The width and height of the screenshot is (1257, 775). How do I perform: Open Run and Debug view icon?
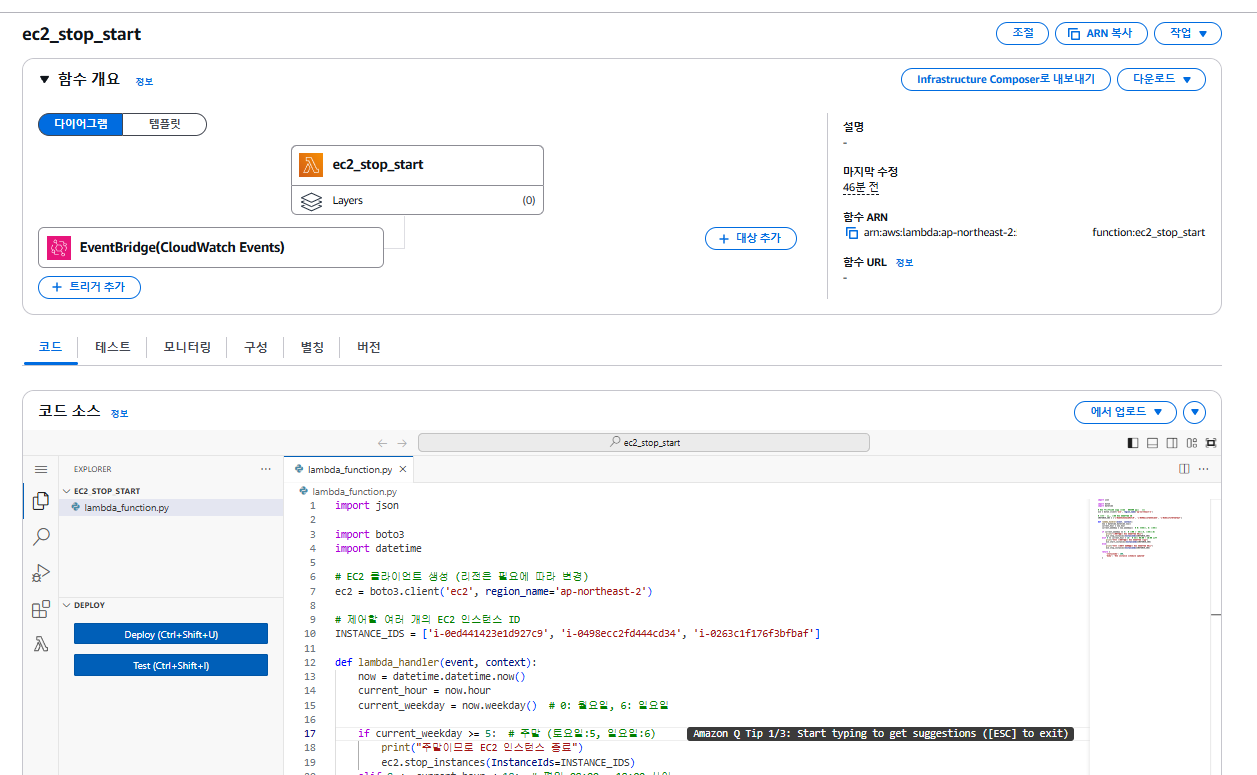coord(41,573)
